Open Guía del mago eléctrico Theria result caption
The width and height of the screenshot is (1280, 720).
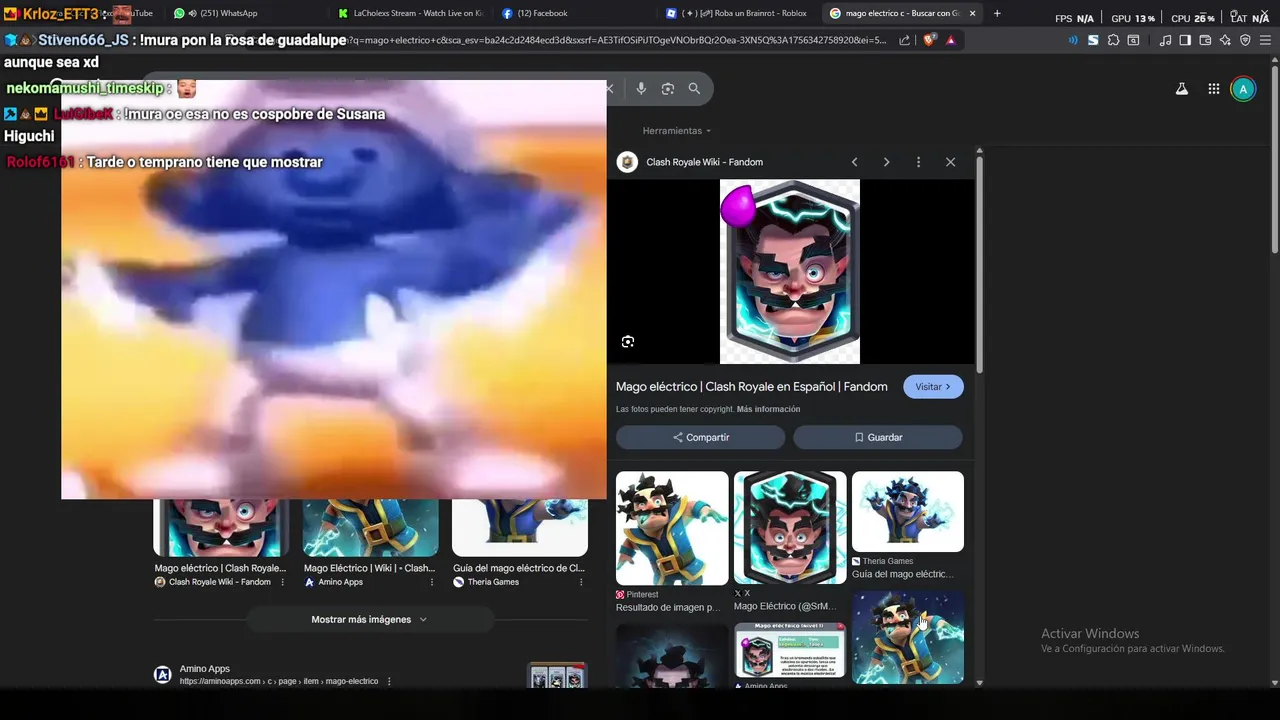coord(518,568)
